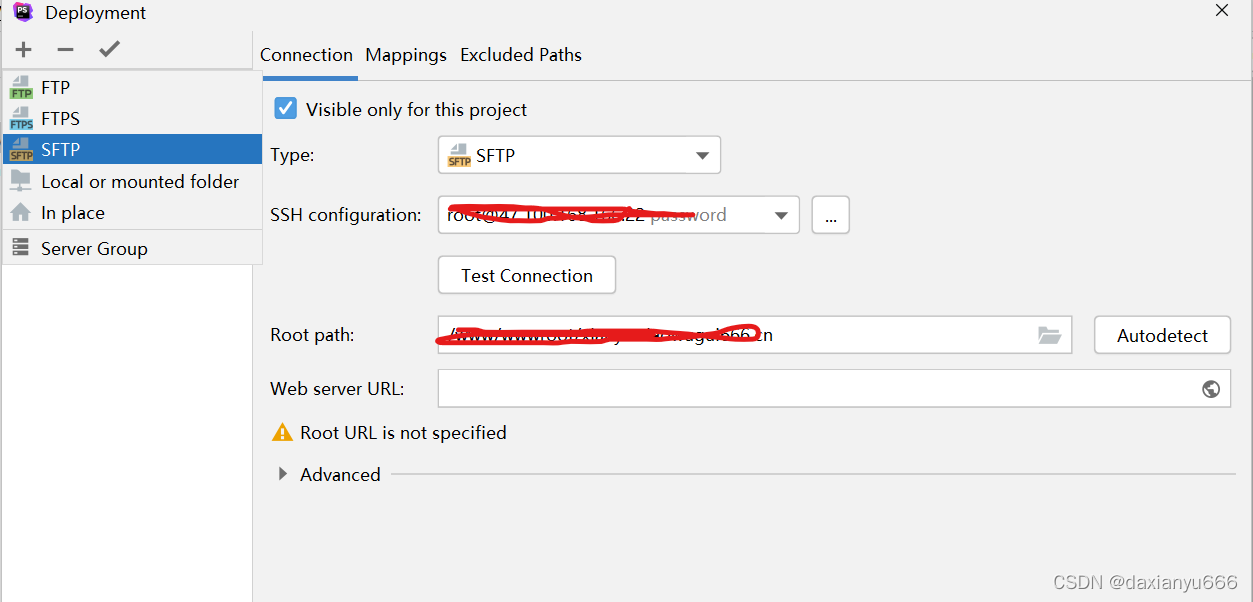The width and height of the screenshot is (1253, 602).
Task: Click the remove server minus icon
Action: coord(65,48)
